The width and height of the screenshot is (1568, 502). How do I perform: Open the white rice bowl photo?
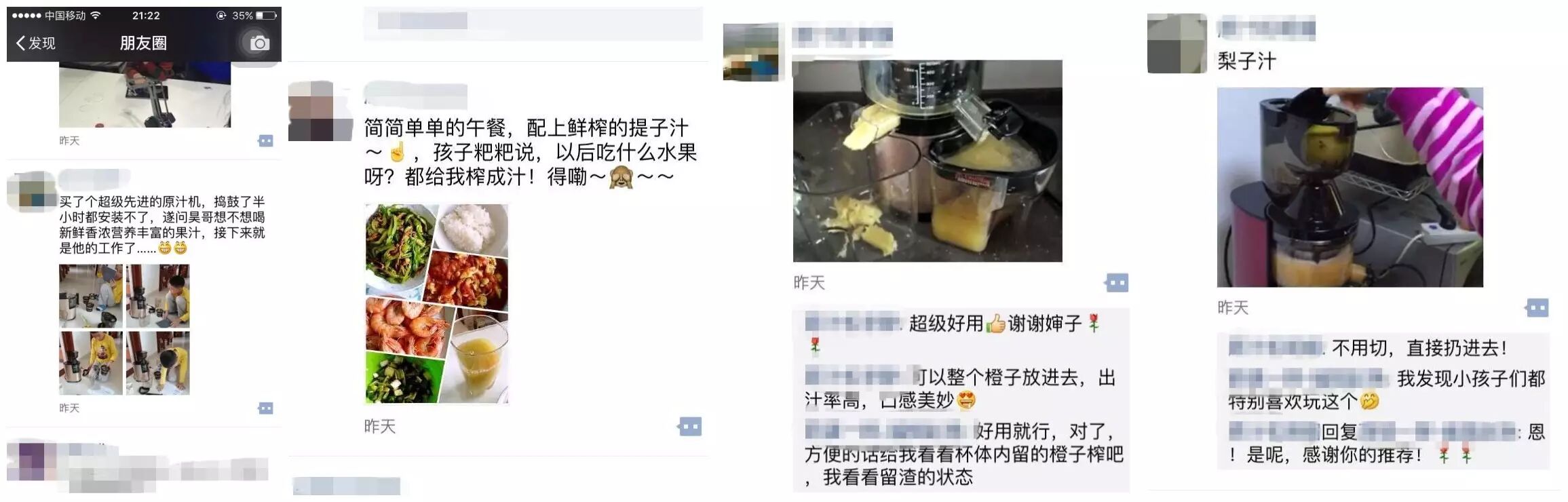[472, 229]
